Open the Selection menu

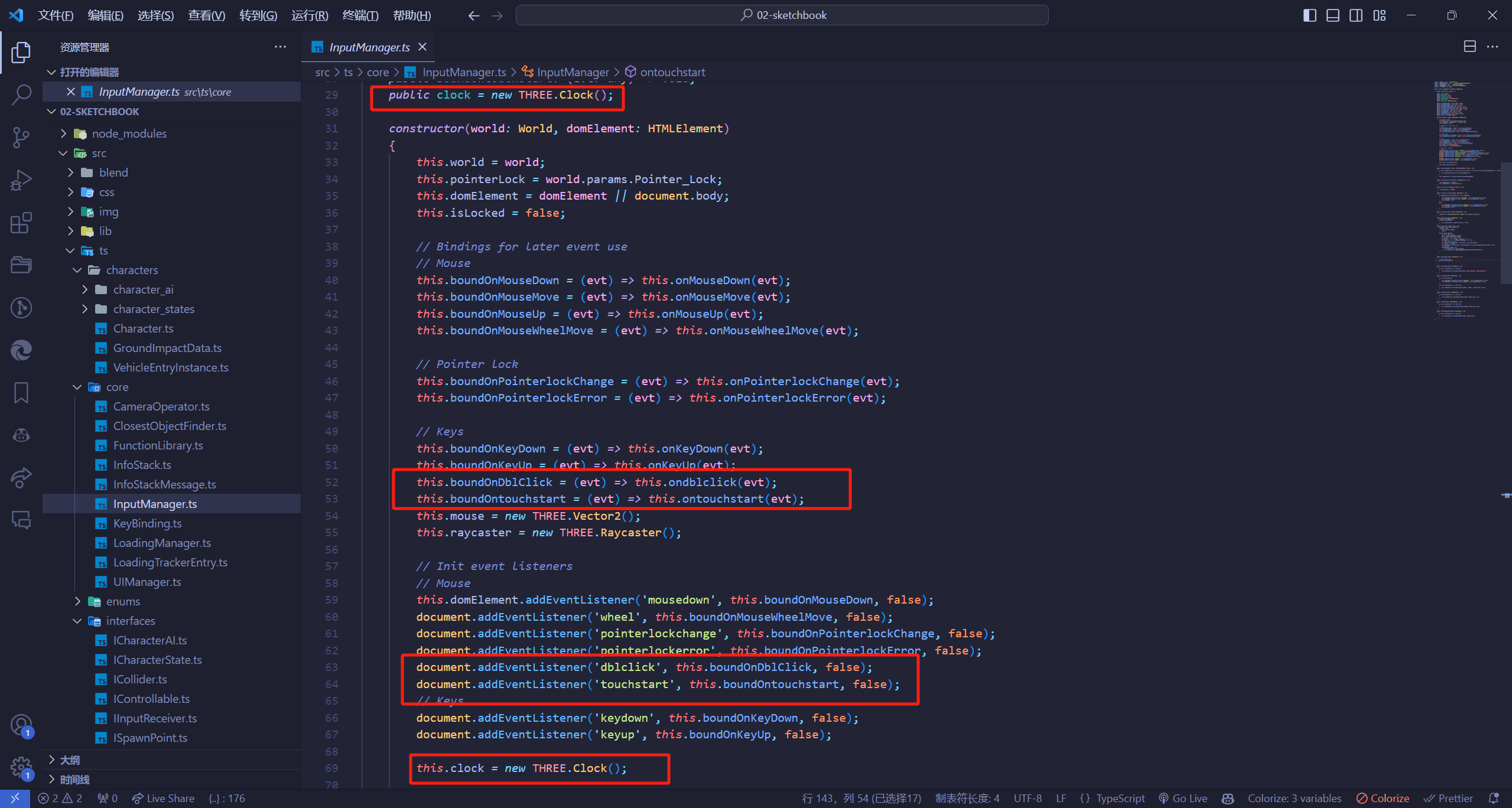[155, 15]
